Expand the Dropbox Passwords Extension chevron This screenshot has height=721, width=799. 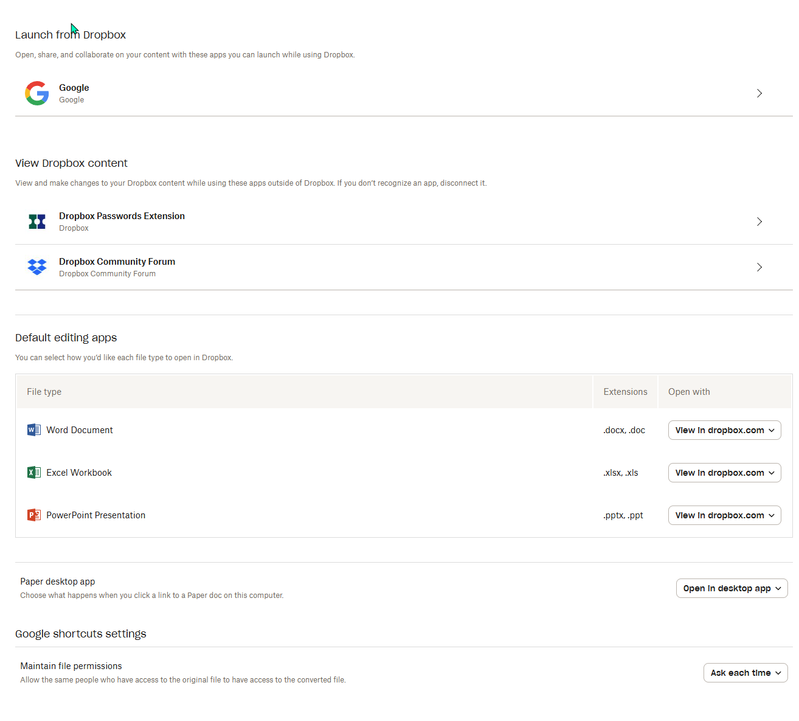[759, 222]
